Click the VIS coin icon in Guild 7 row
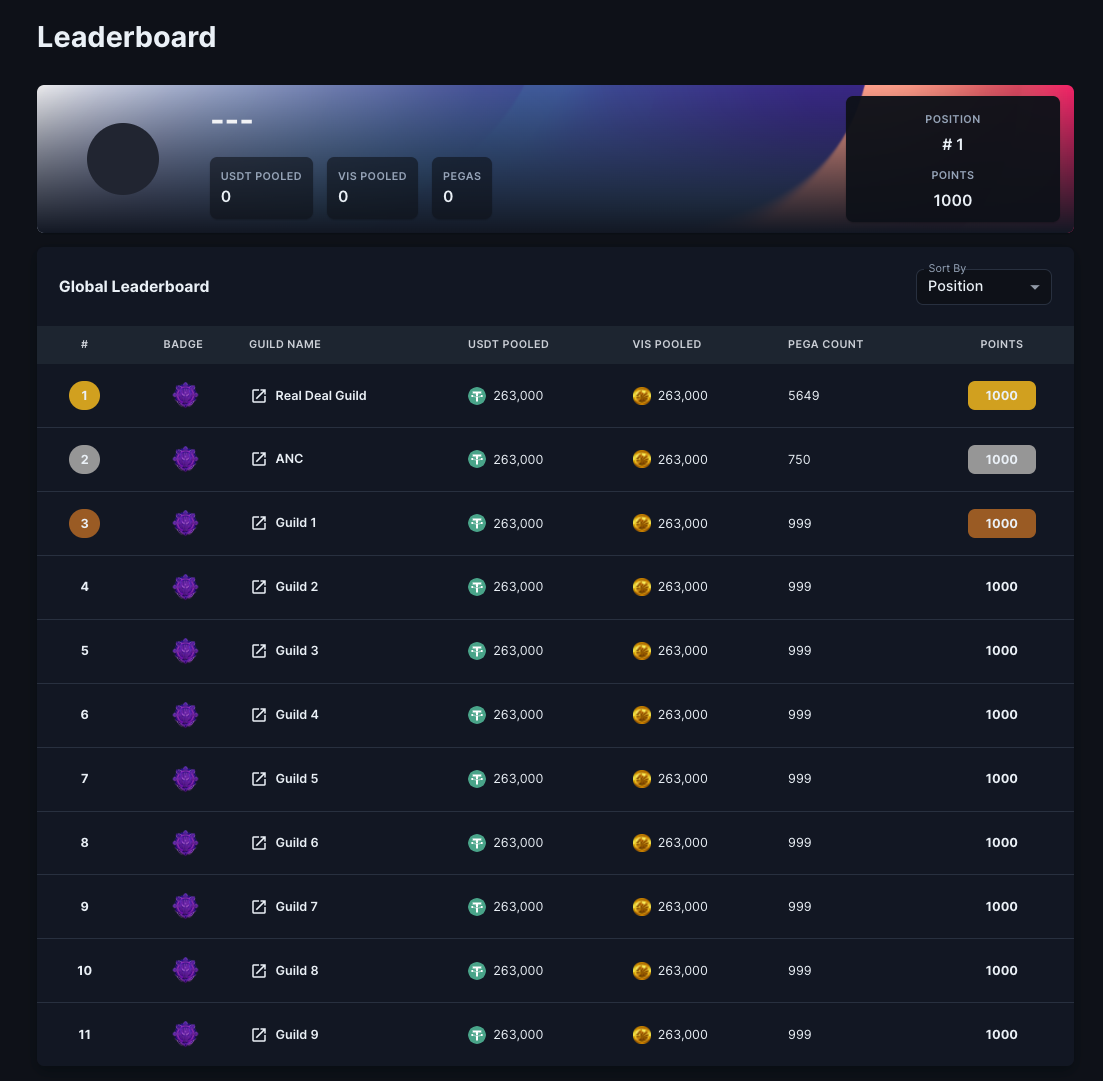Viewport: 1103px width, 1081px height. 642,907
